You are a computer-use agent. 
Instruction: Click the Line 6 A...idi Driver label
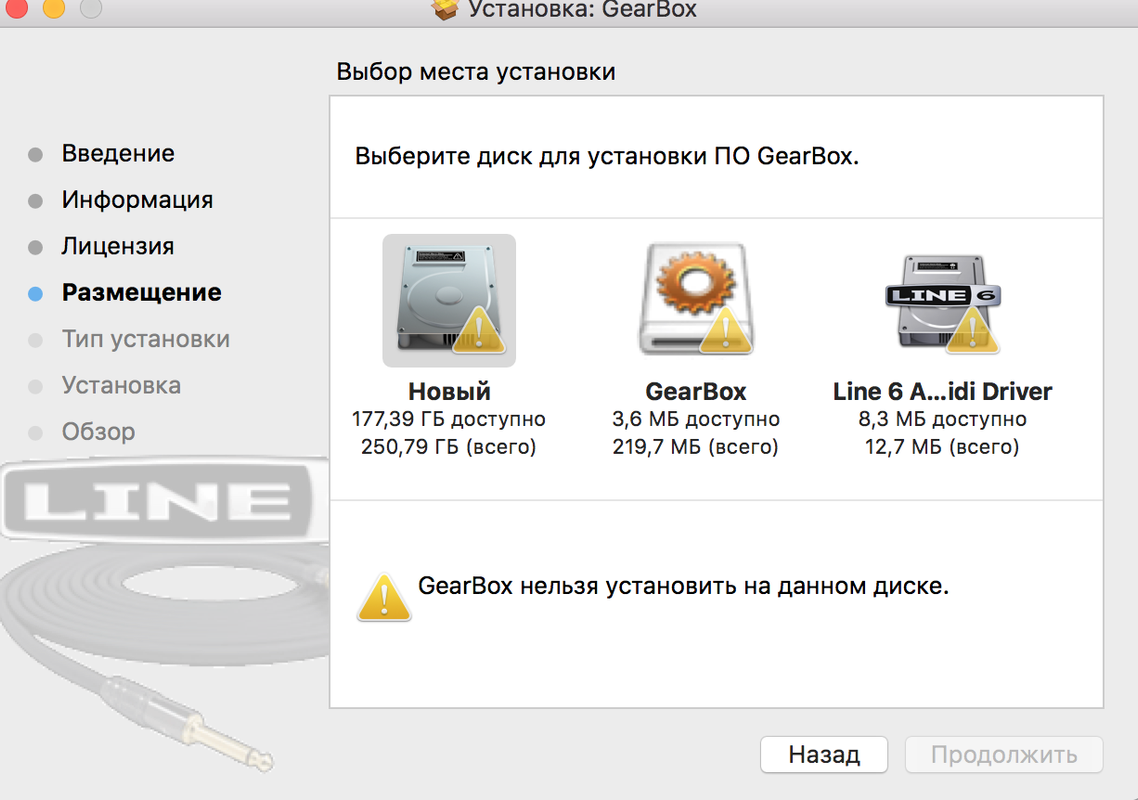pos(942,391)
